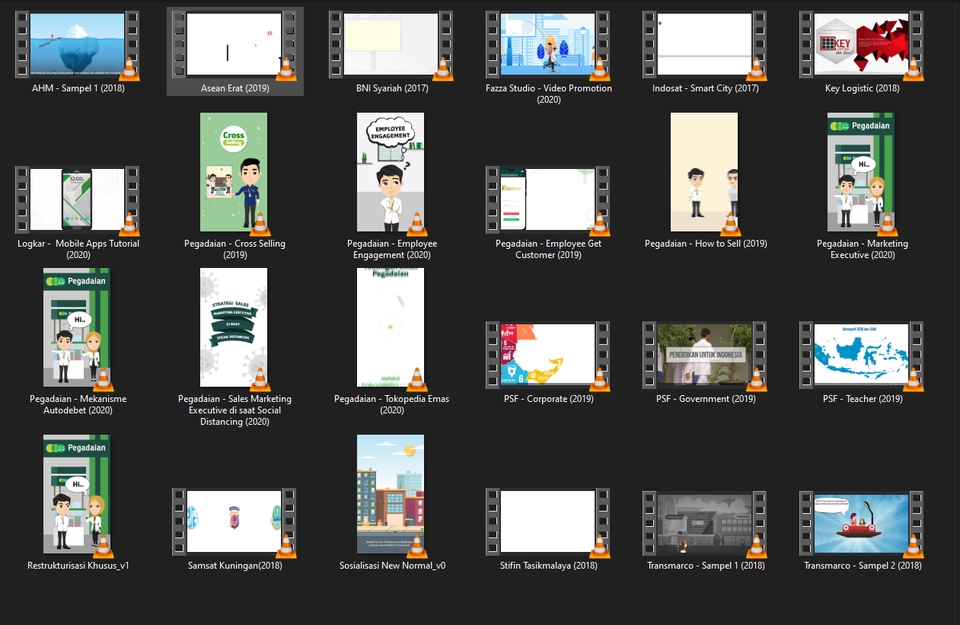This screenshot has height=625, width=960.
Task: Click Stifin Tasikmalaya (2018) video icon
Action: coord(548,522)
